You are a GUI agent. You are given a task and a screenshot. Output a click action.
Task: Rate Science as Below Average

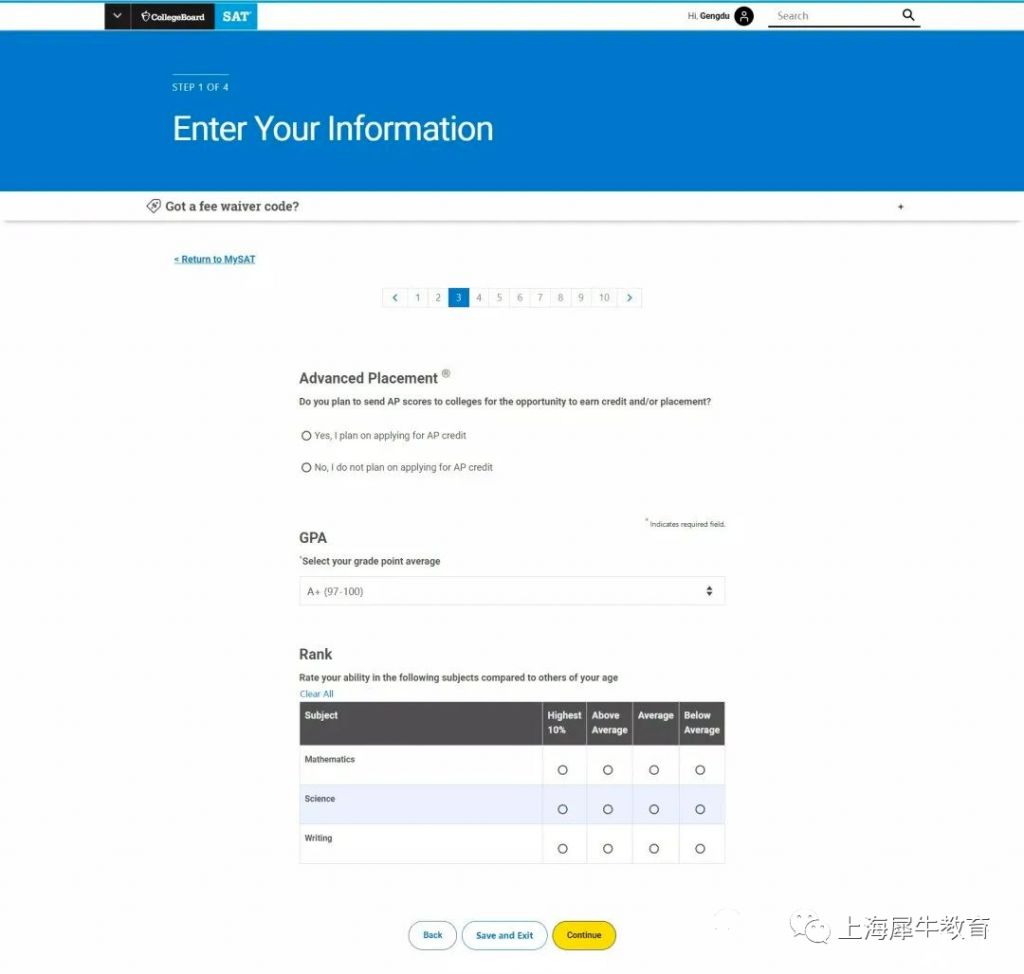coord(701,808)
